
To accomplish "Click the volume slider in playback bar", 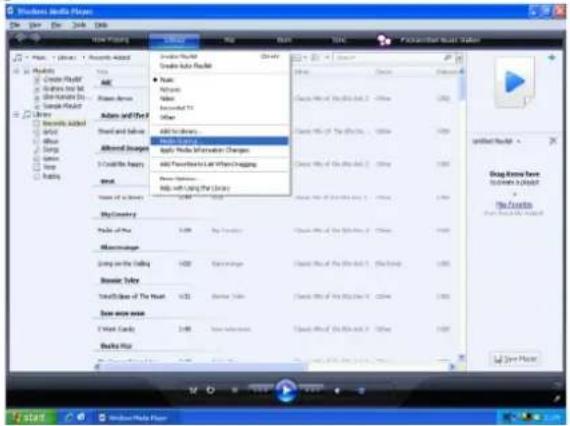I will point(361,391).
